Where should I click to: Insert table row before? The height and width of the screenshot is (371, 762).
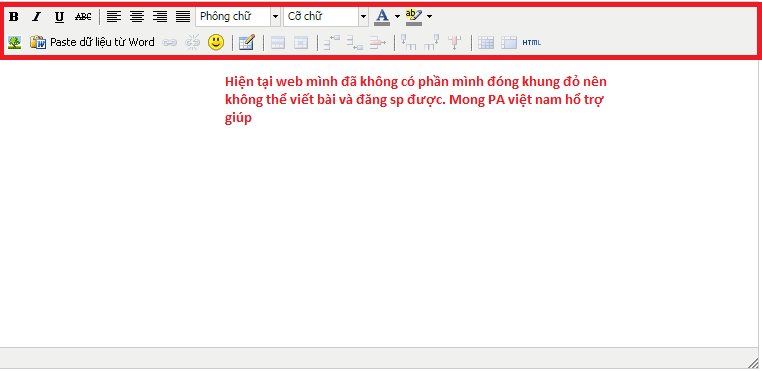coord(332,43)
